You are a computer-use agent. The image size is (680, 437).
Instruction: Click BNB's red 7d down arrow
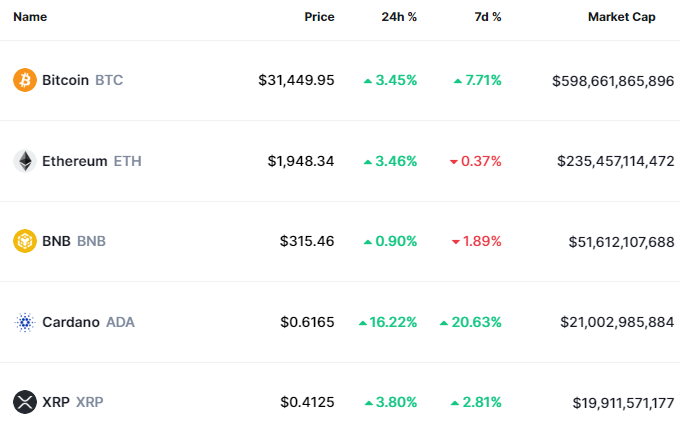[456, 241]
